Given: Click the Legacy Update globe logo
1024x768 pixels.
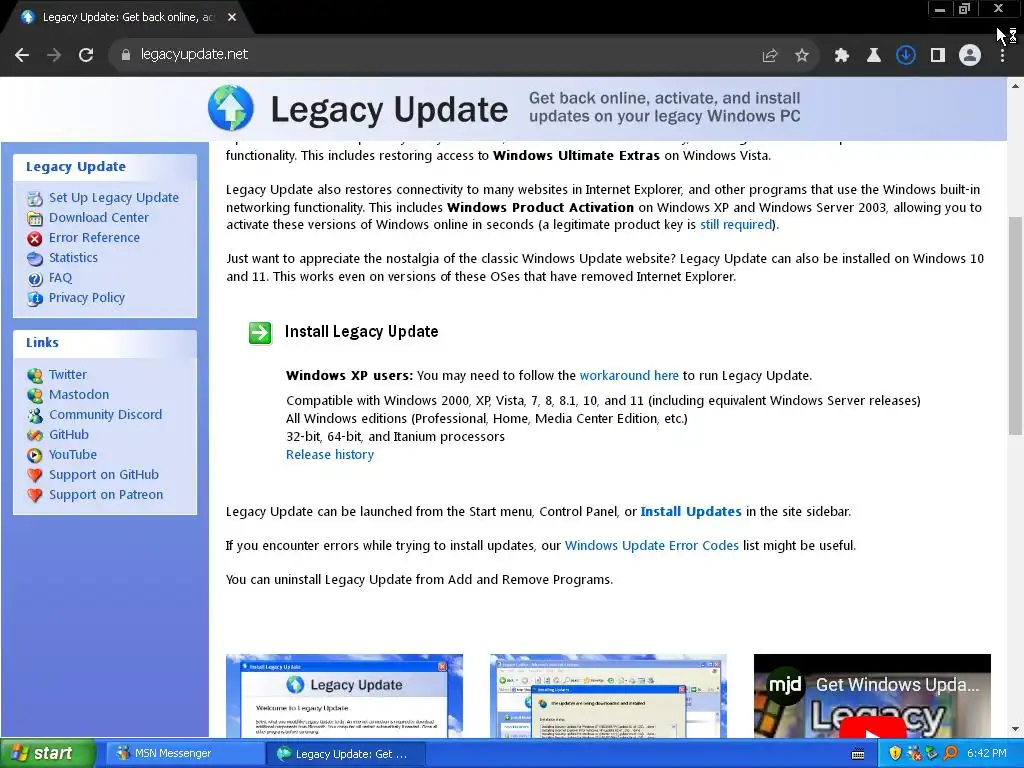Looking at the screenshot, I should point(231,108).
